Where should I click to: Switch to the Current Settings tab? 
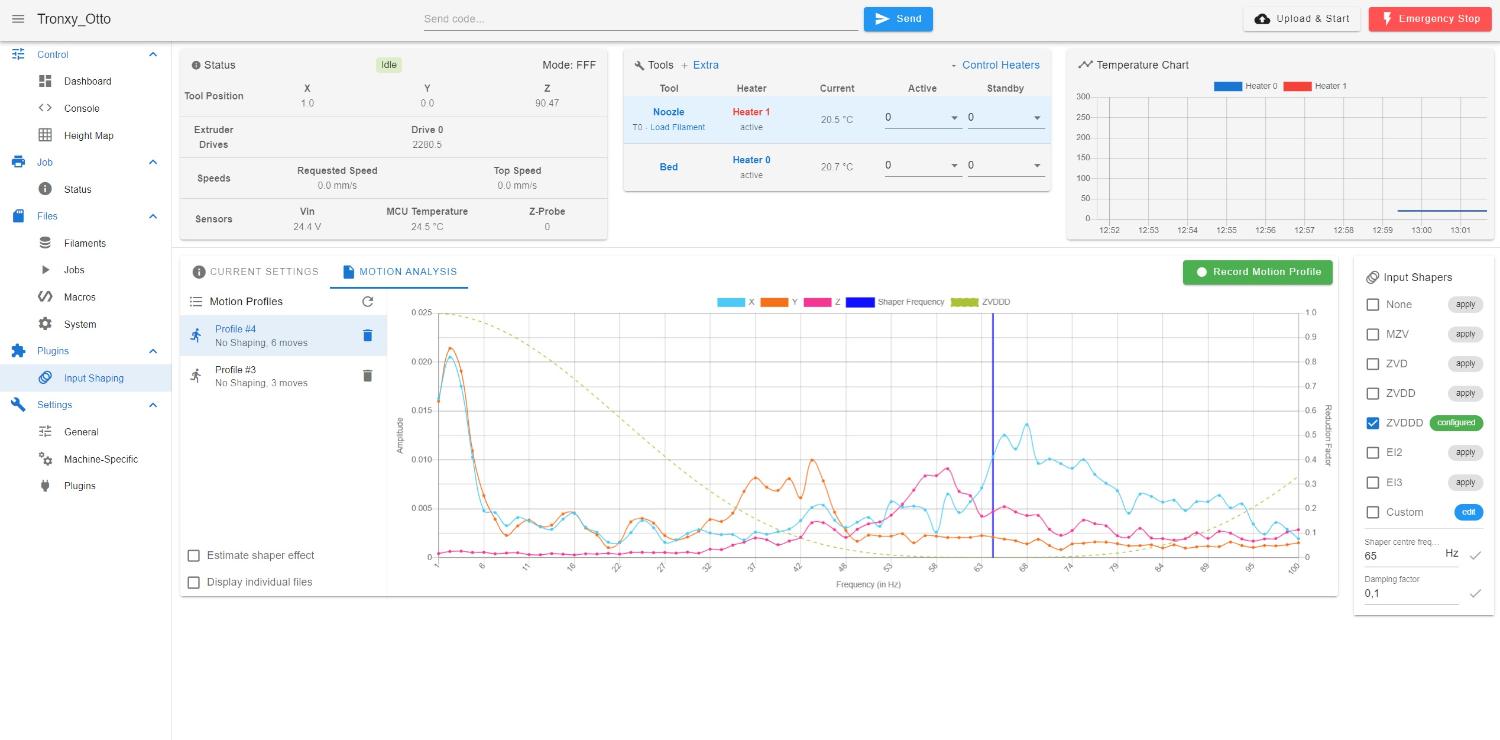pyautogui.click(x=255, y=272)
